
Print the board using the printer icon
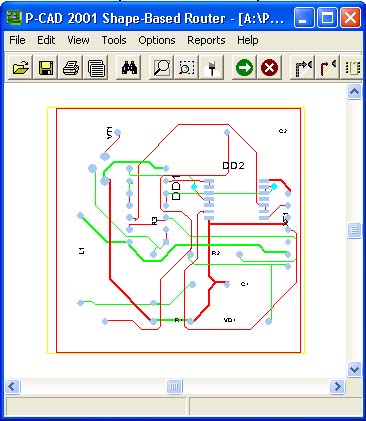[x=71, y=68]
